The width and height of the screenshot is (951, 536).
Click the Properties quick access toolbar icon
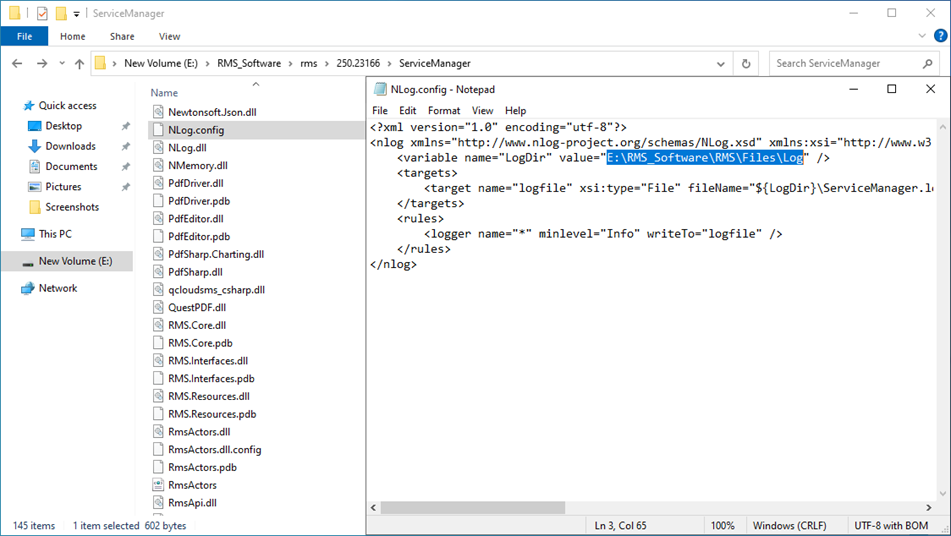42,13
